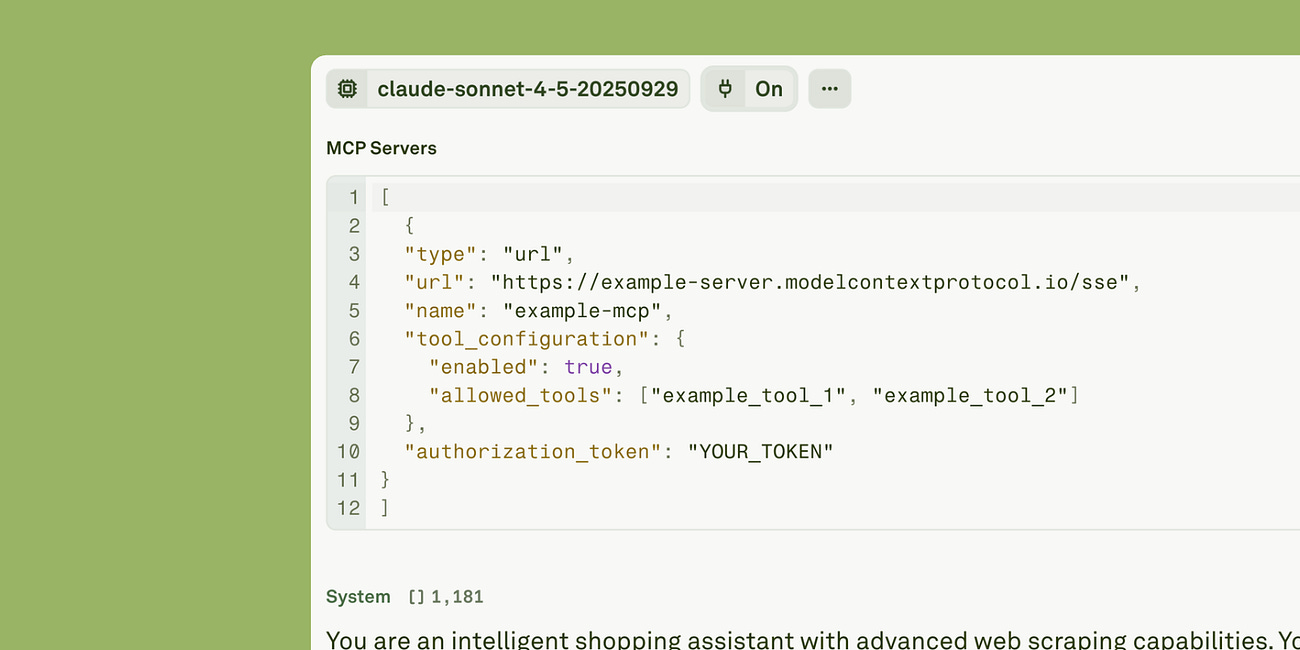Click the "name": "example-mcp" line
Viewport: 1300px width, 650px height.
pos(539,310)
